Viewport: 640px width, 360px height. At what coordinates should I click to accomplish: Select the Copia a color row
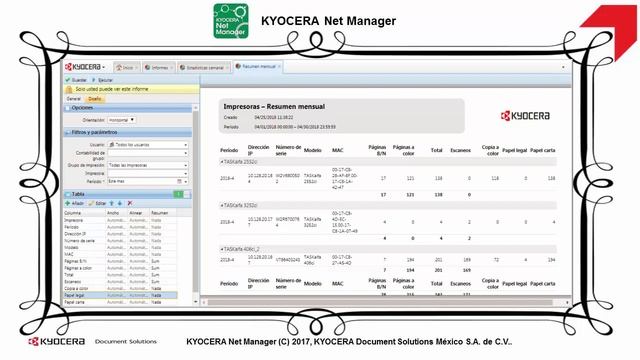coord(120,289)
